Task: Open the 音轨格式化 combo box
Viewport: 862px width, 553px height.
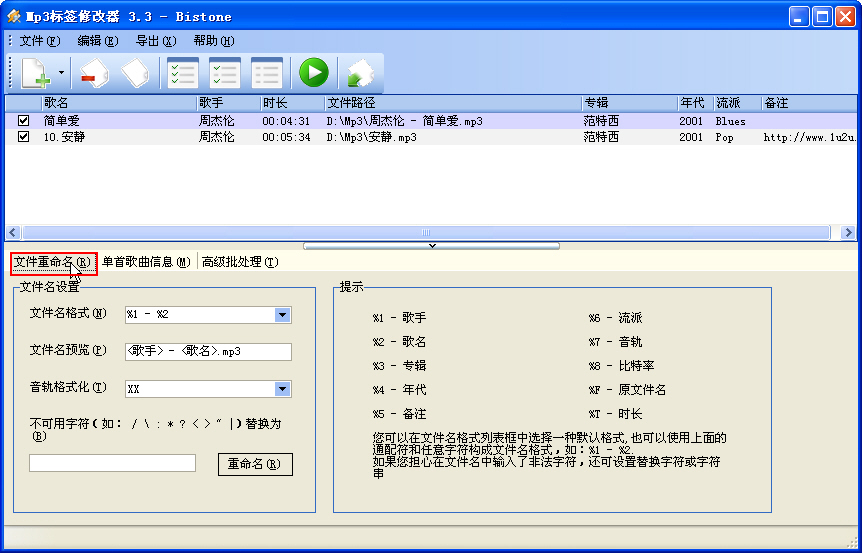Action: point(282,389)
